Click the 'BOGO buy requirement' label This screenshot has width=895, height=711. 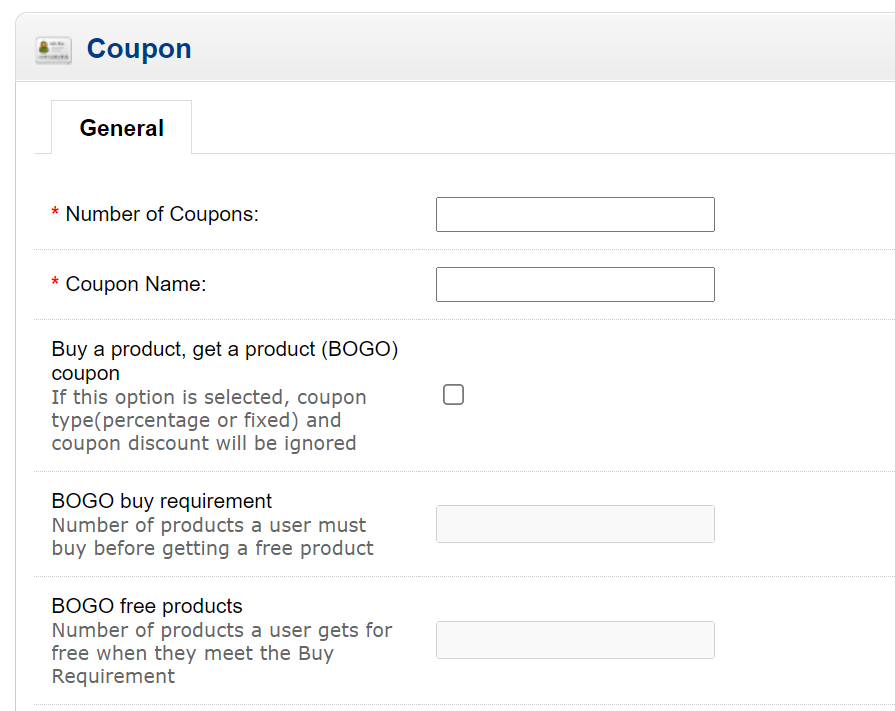point(162,500)
